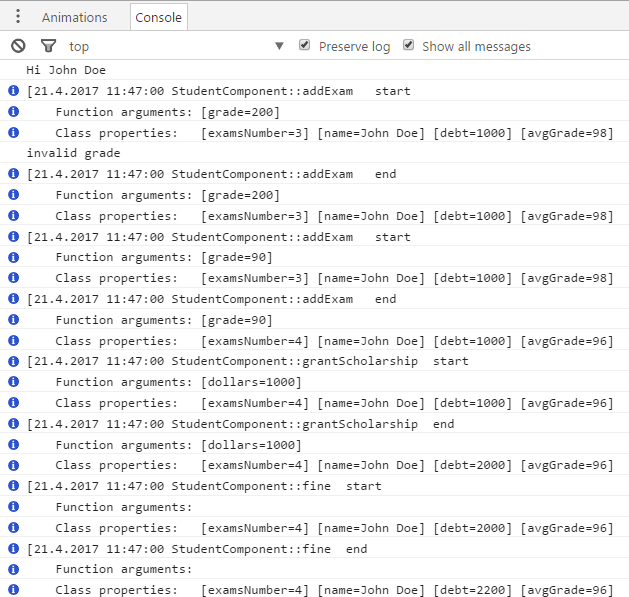Uncheck the Preserve log checkbox

304,45
